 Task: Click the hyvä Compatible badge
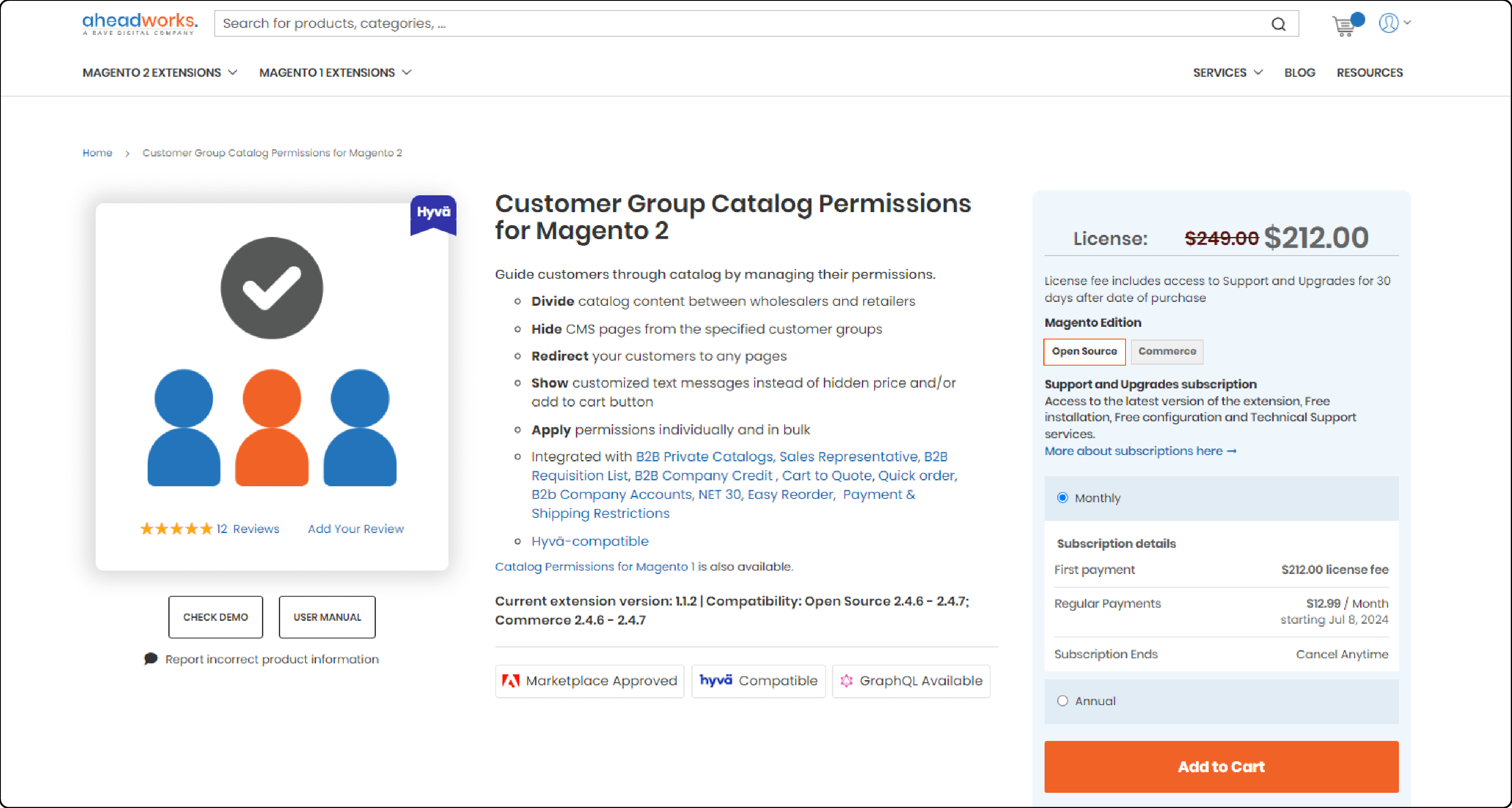tap(759, 681)
